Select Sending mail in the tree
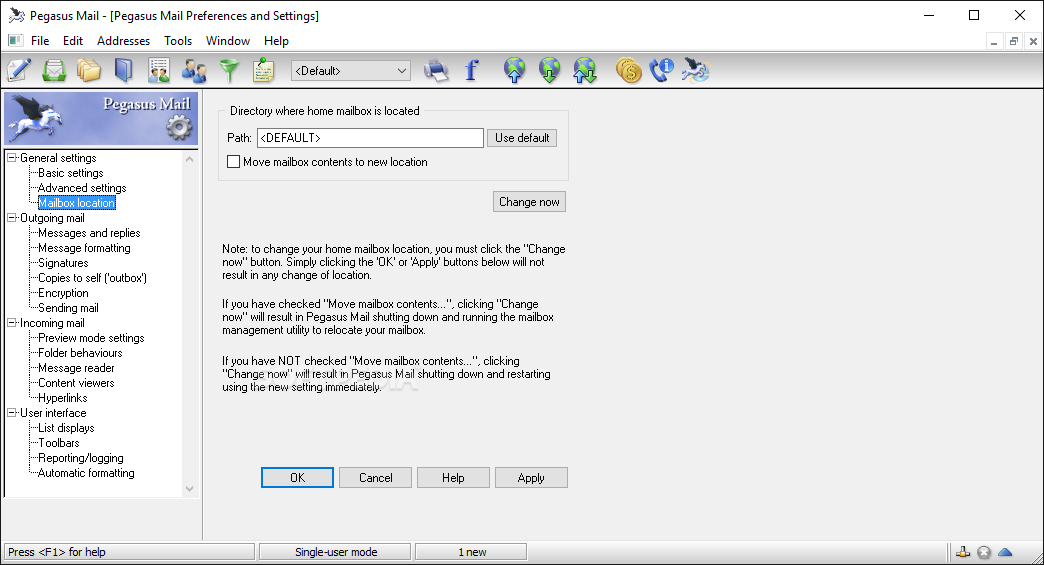This screenshot has width=1044, height=565. click(68, 307)
